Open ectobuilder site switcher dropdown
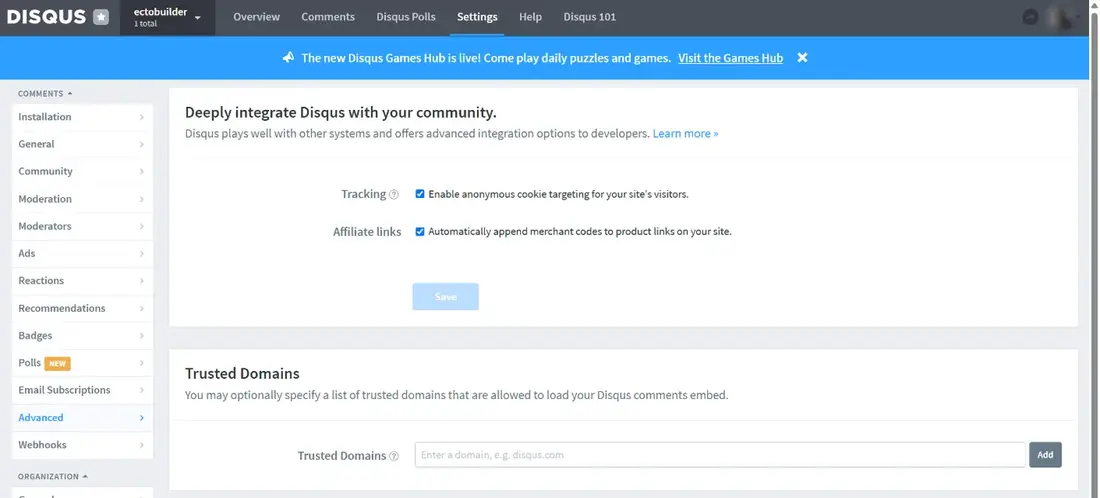The image size is (1100, 498). 167,18
